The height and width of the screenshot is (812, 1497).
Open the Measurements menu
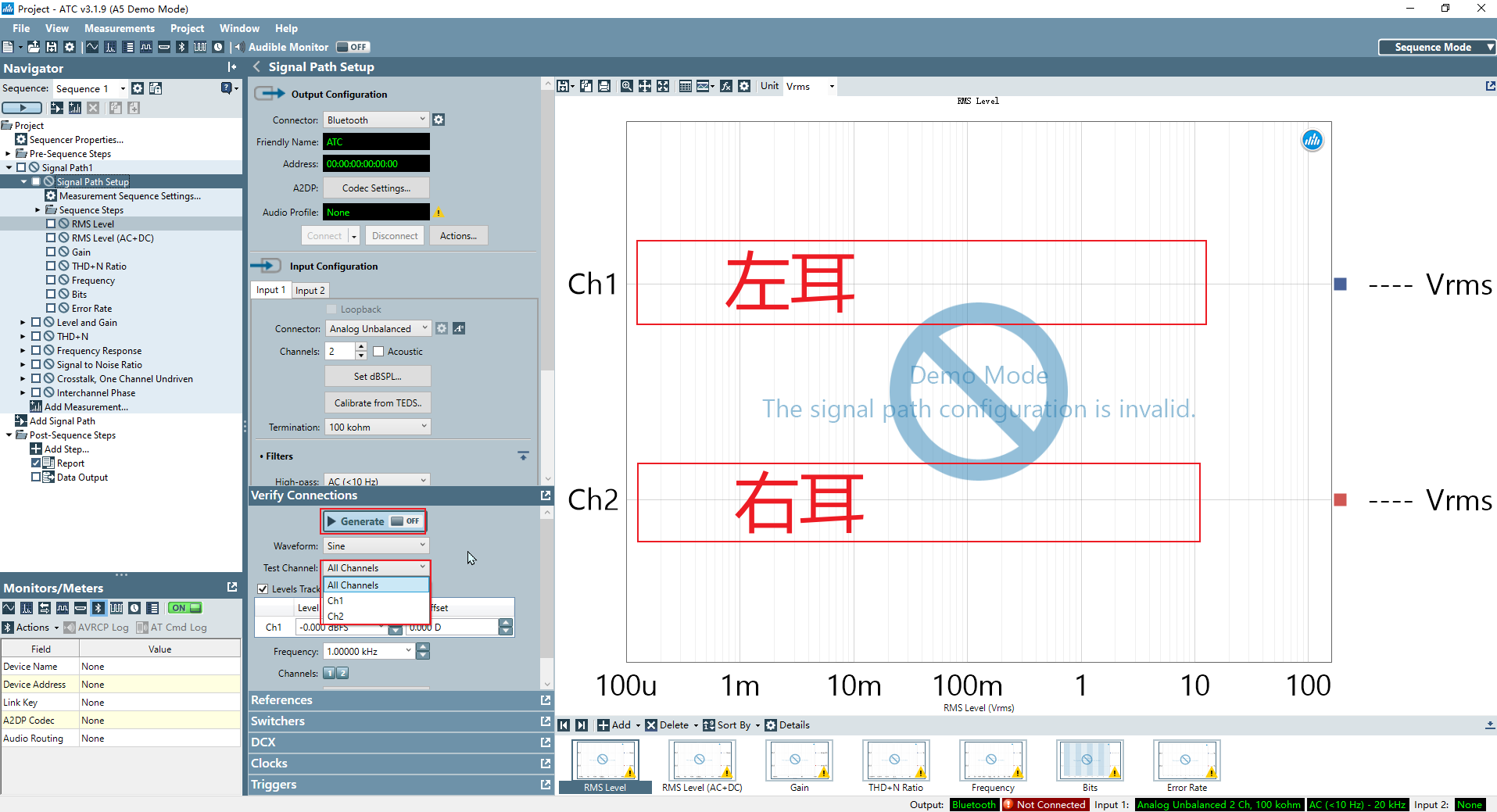(120, 28)
